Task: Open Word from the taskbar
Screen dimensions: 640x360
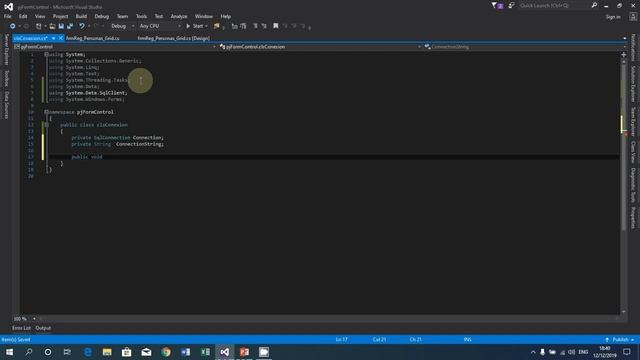Action: click(x=186, y=352)
